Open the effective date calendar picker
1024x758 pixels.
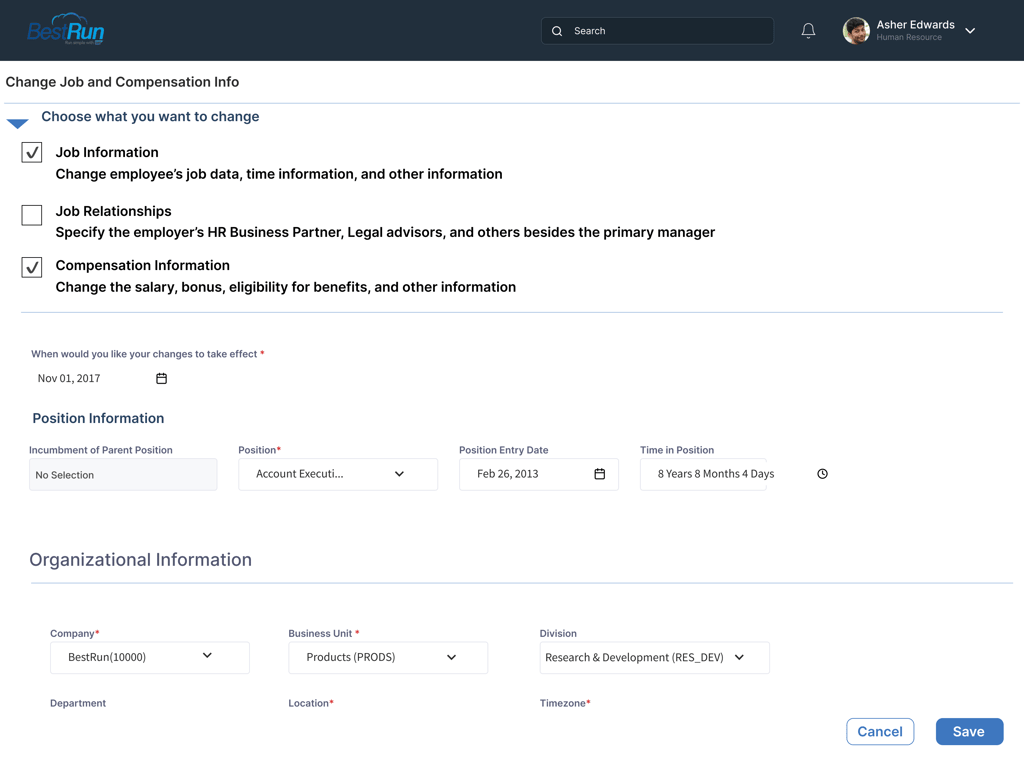pyautogui.click(x=161, y=378)
